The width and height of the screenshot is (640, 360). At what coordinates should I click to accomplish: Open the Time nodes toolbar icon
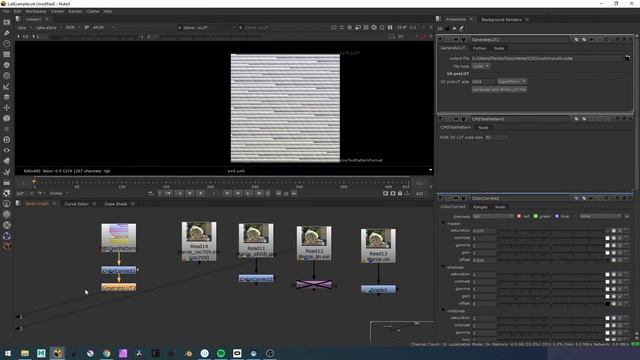pyautogui.click(x=7, y=43)
